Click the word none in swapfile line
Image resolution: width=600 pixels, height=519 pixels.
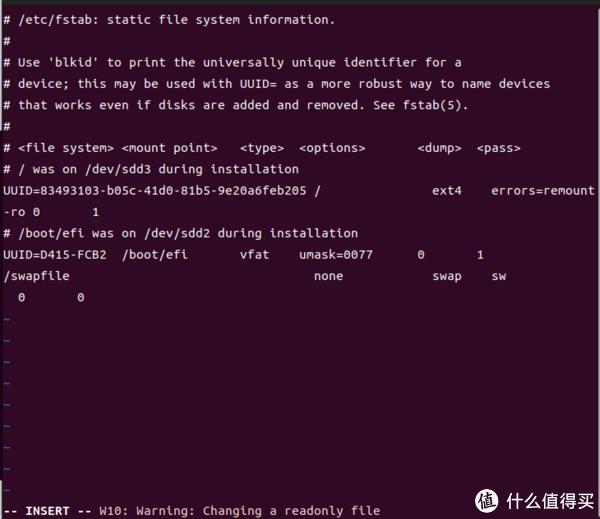pyautogui.click(x=328, y=276)
